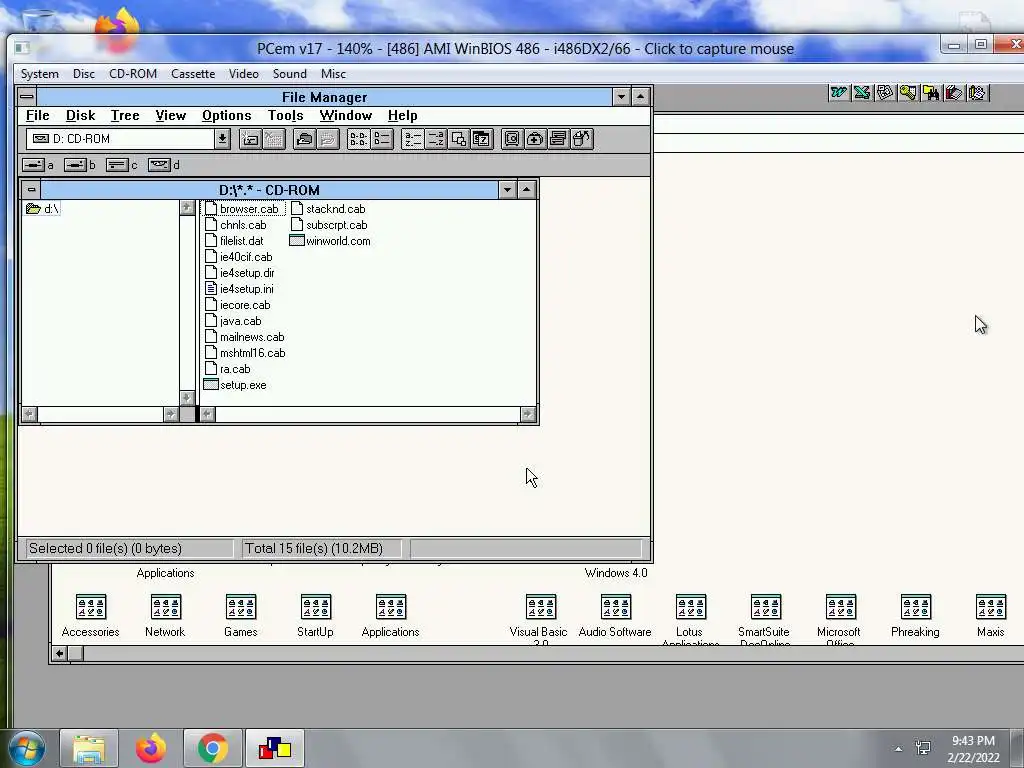
Task: Open Tree menu in File Manager
Action: point(125,116)
